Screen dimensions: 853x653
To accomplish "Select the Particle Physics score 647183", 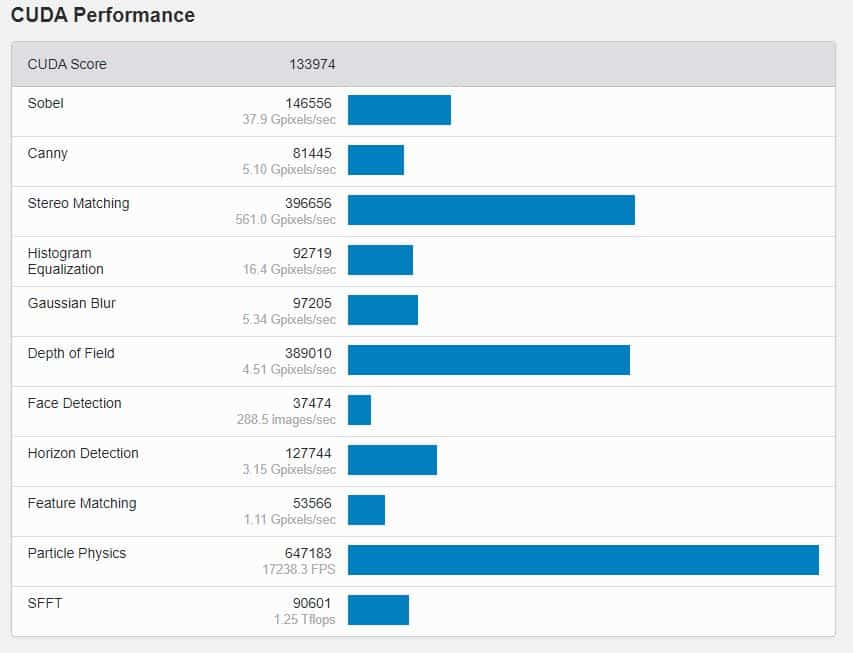I will point(309,553).
